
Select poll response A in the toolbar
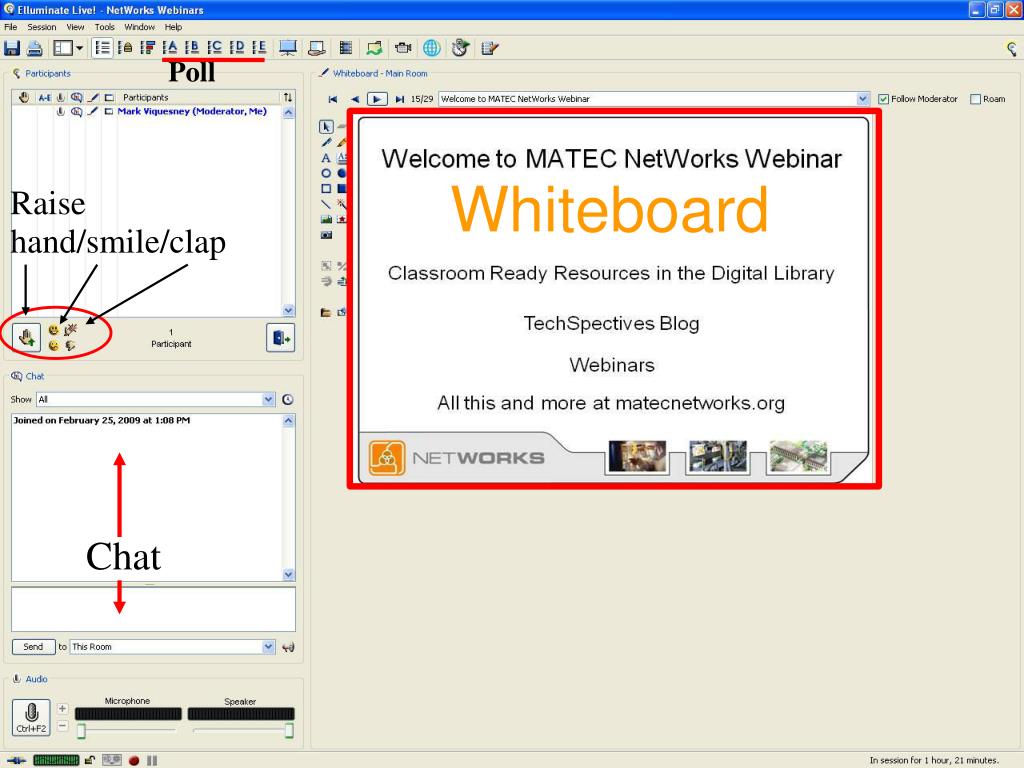[170, 48]
